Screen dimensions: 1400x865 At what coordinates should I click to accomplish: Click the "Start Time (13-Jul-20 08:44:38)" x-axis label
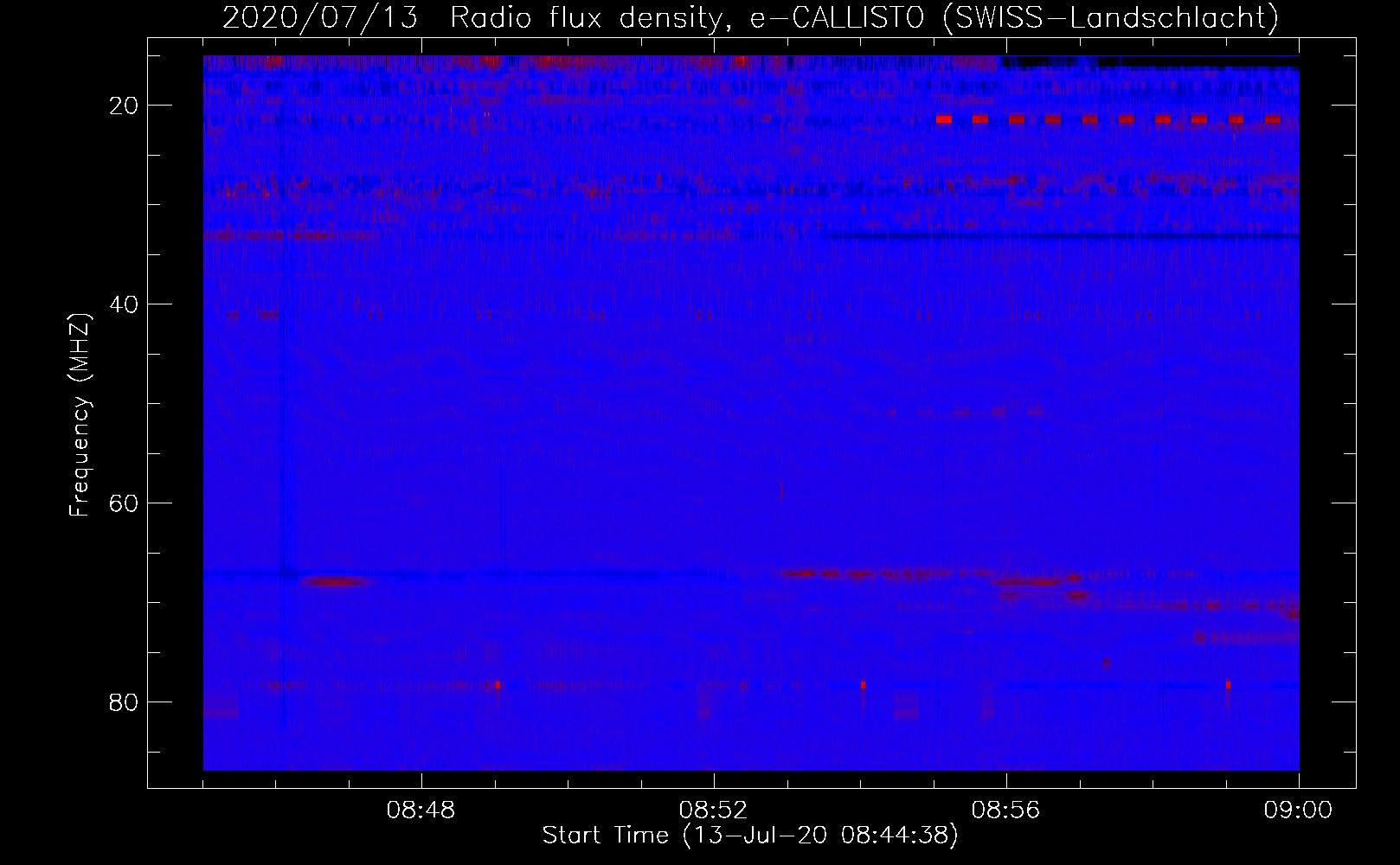tap(750, 836)
